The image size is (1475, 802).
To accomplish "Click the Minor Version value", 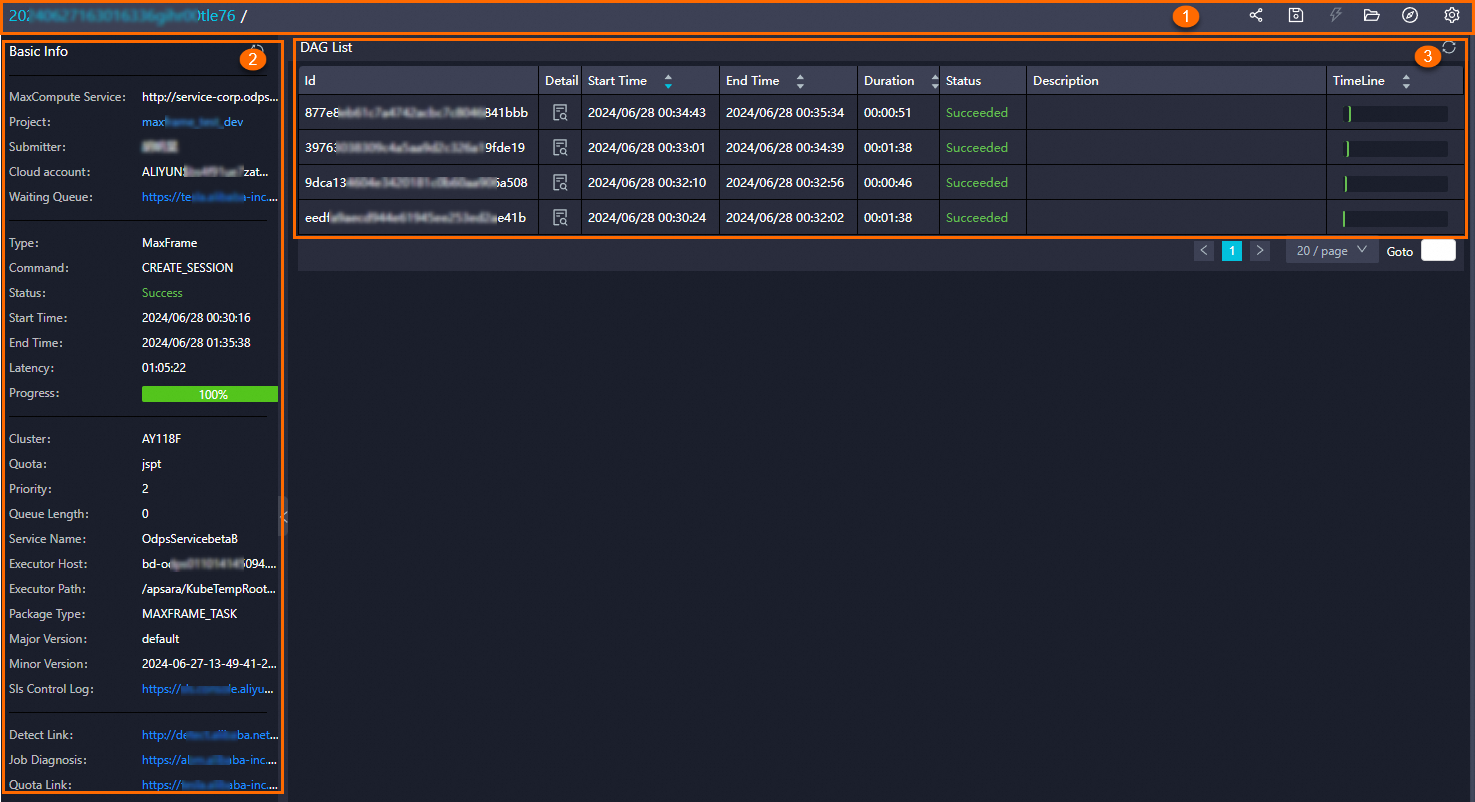I will 210,664.
